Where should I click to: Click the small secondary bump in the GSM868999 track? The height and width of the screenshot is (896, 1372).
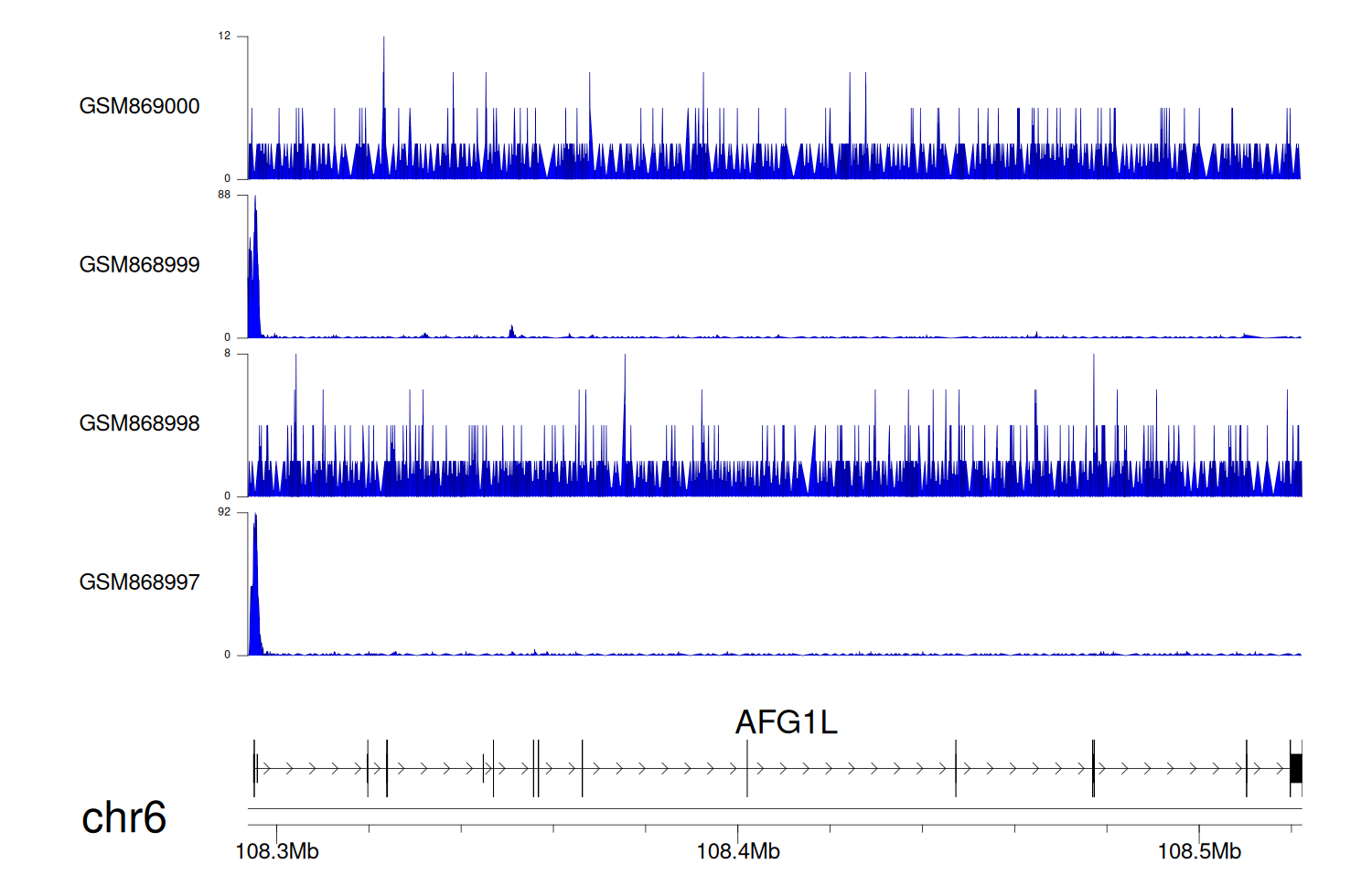coord(512,331)
